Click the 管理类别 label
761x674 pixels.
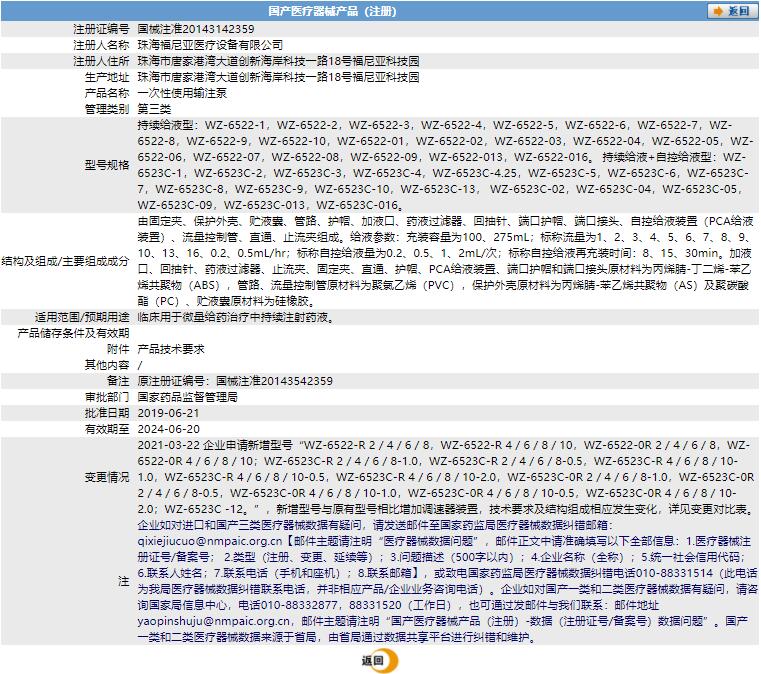point(107,109)
